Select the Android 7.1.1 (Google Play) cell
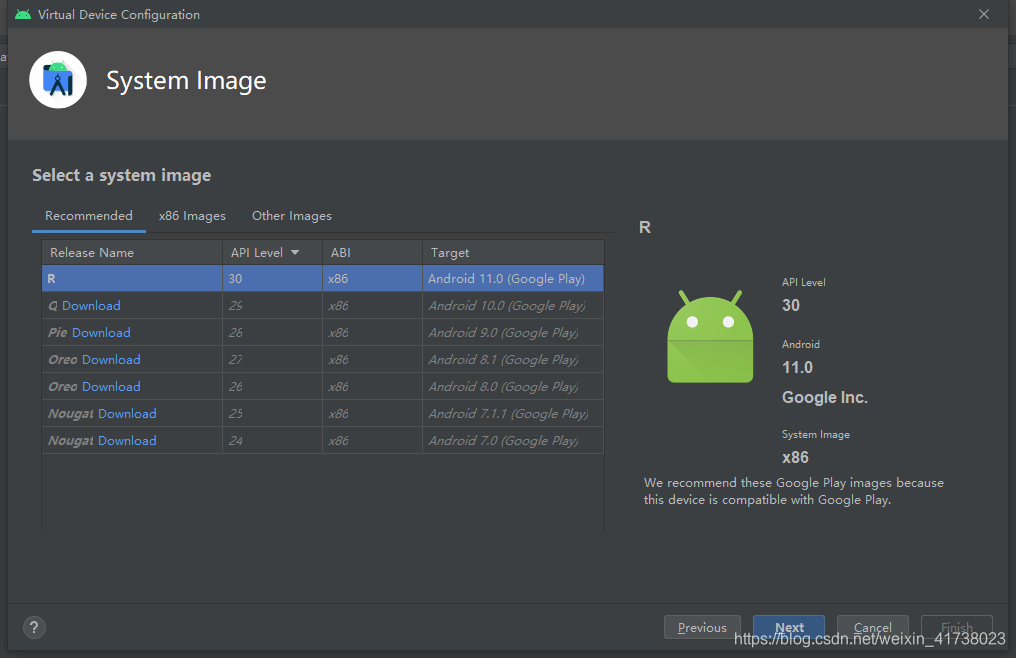The width and height of the screenshot is (1016, 658). [x=513, y=414]
